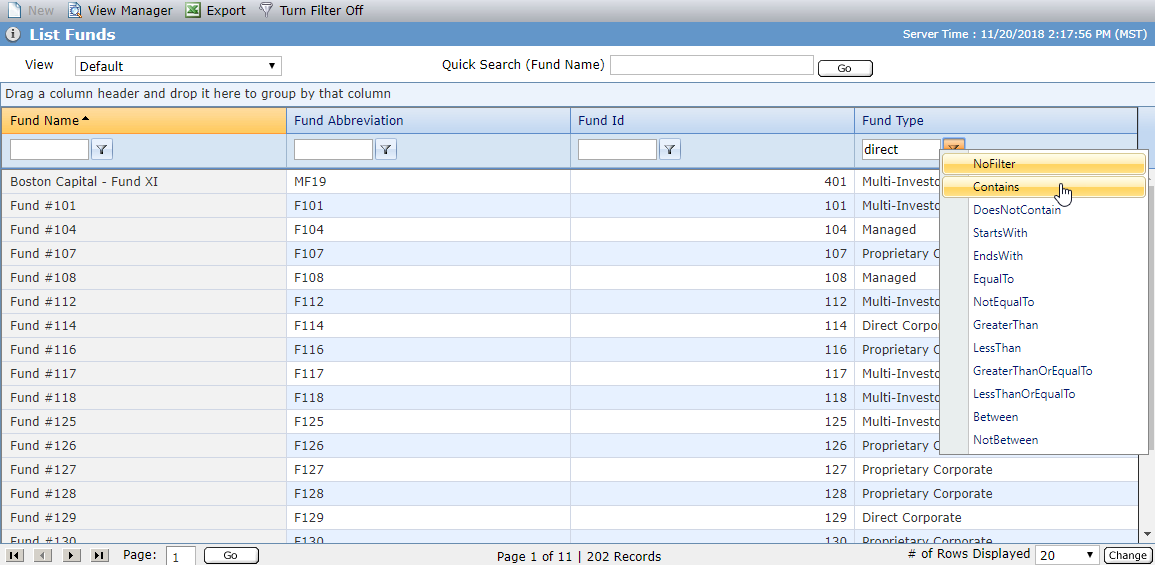The width and height of the screenshot is (1155, 565).
Task: Select Contains from filter menu
Action: (x=1044, y=187)
